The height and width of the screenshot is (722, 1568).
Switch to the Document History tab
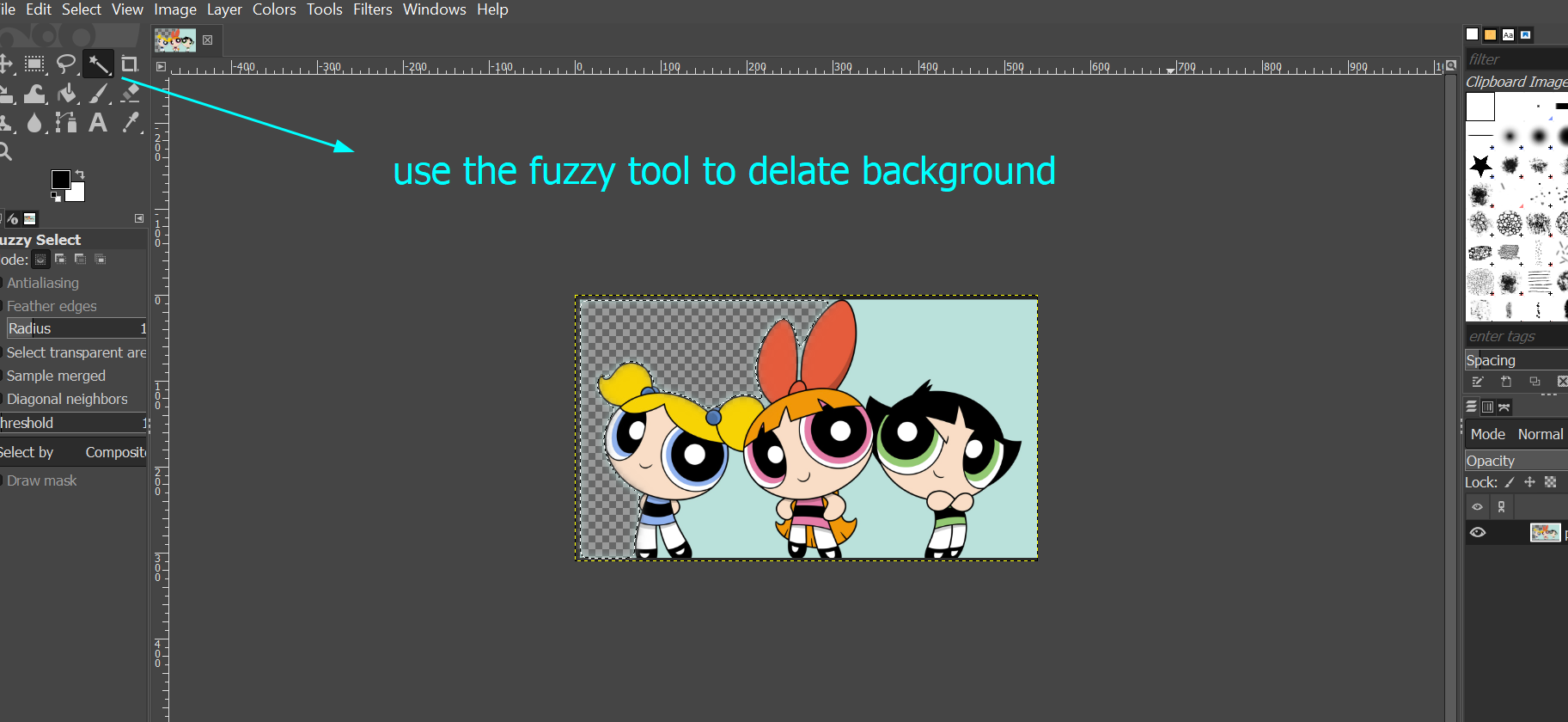coord(1526,34)
